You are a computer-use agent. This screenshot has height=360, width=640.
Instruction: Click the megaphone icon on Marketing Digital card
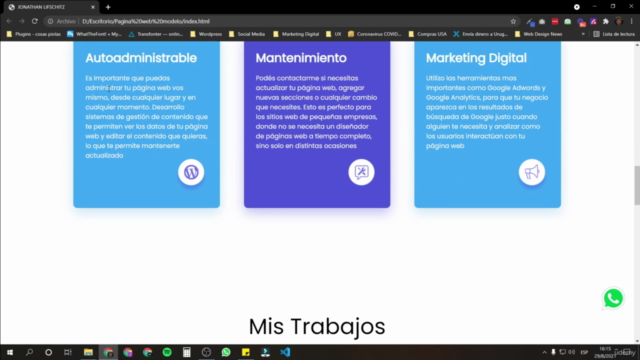tap(532, 172)
